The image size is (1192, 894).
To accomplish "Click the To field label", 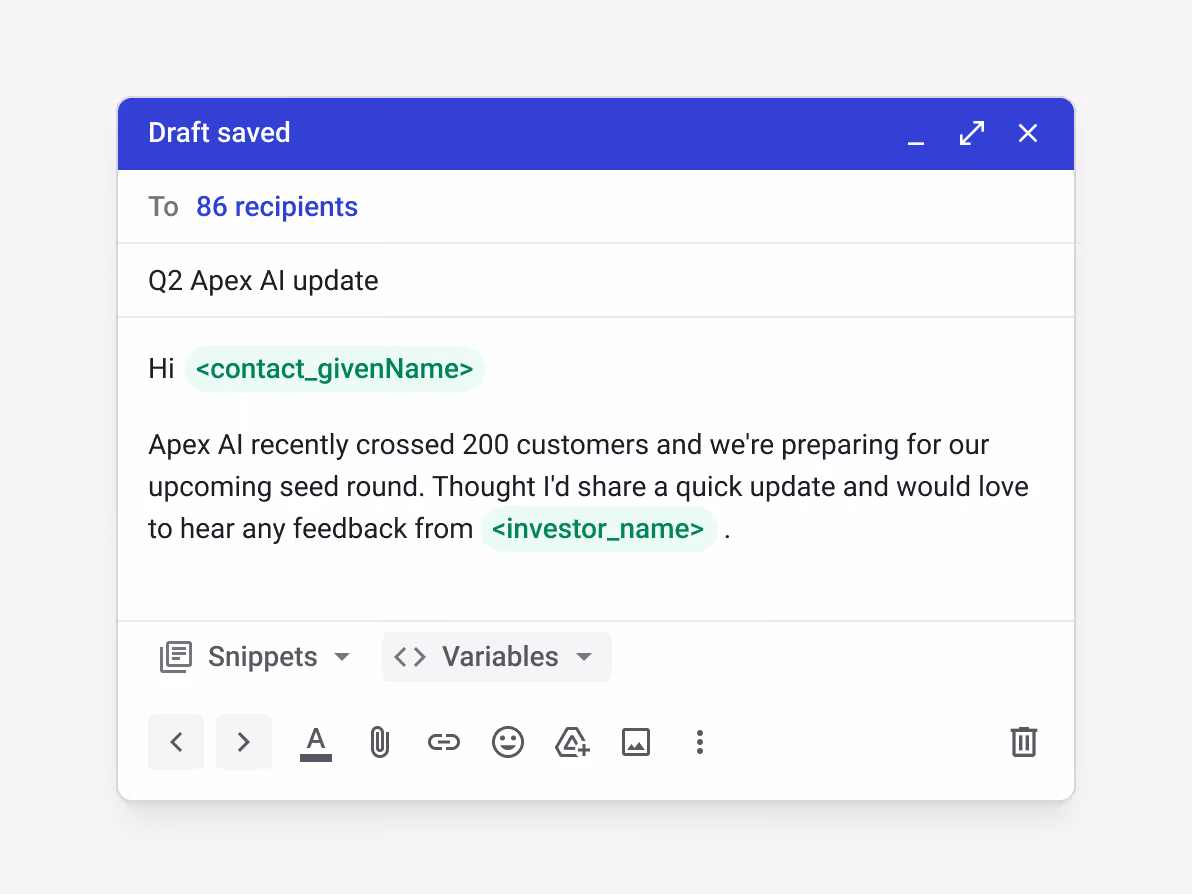I will click(x=163, y=207).
